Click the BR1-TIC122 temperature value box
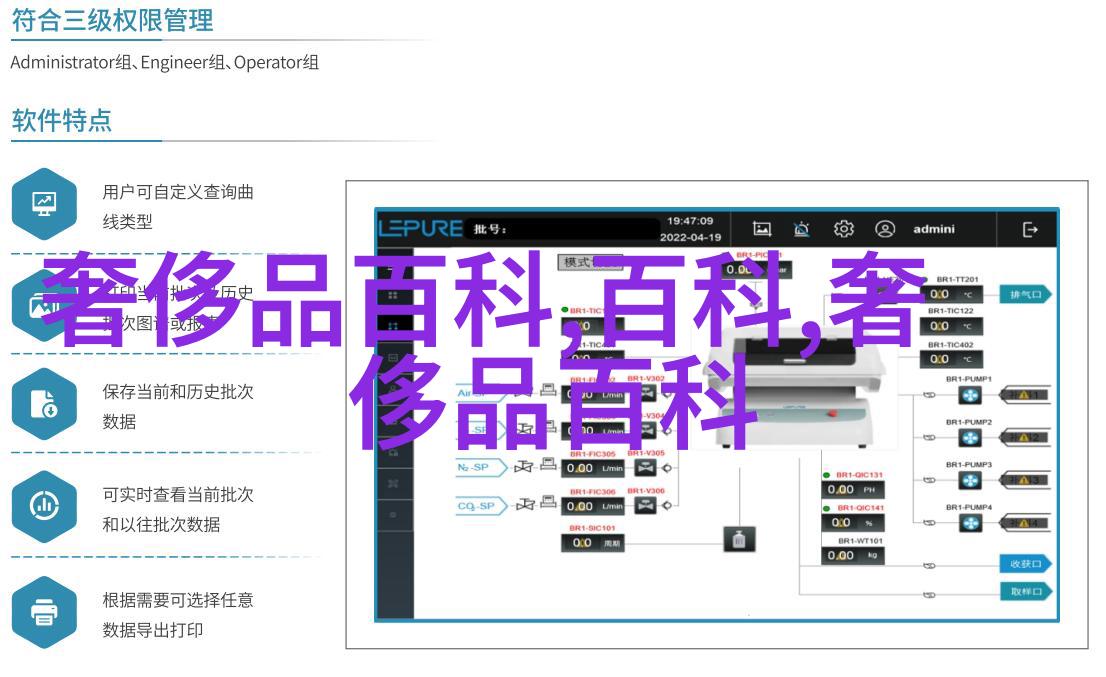The image size is (1106, 677). pos(951,326)
